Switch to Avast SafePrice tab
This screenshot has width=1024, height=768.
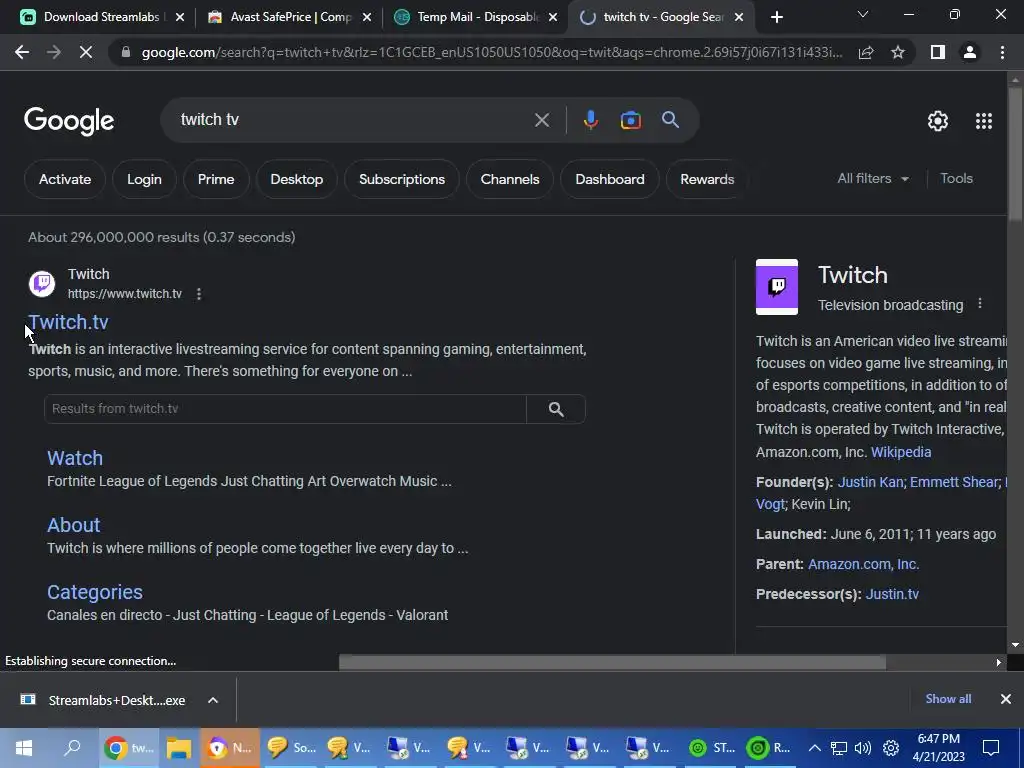point(290,18)
